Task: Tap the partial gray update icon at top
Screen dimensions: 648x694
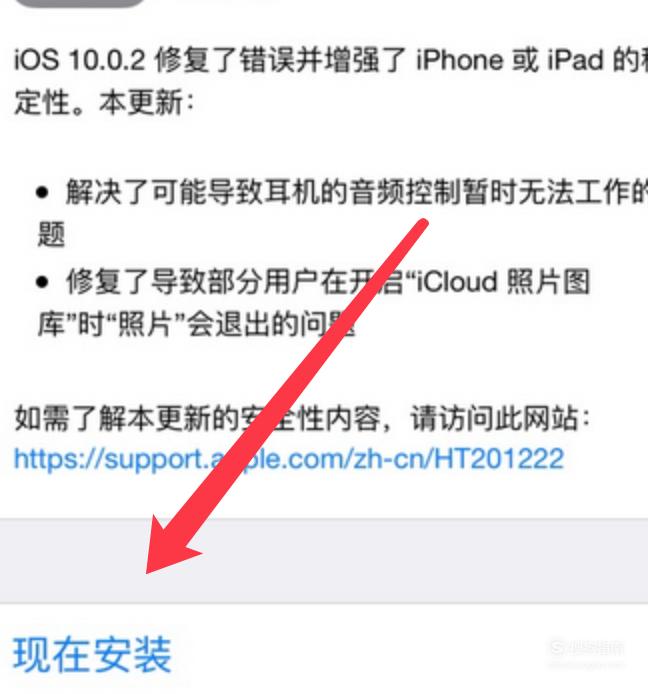Action: pyautogui.click(x=80, y=4)
